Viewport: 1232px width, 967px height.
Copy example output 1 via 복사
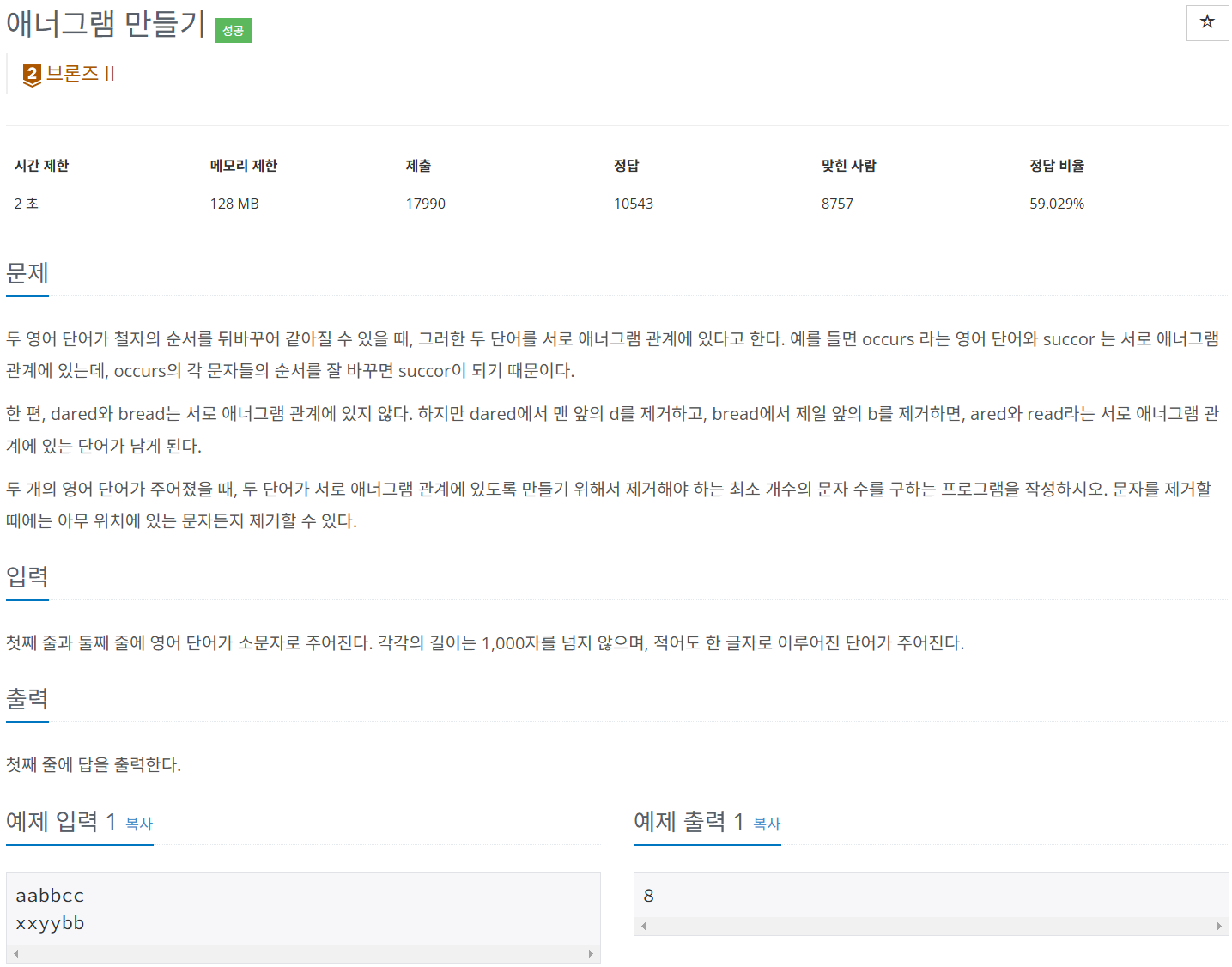click(x=767, y=824)
